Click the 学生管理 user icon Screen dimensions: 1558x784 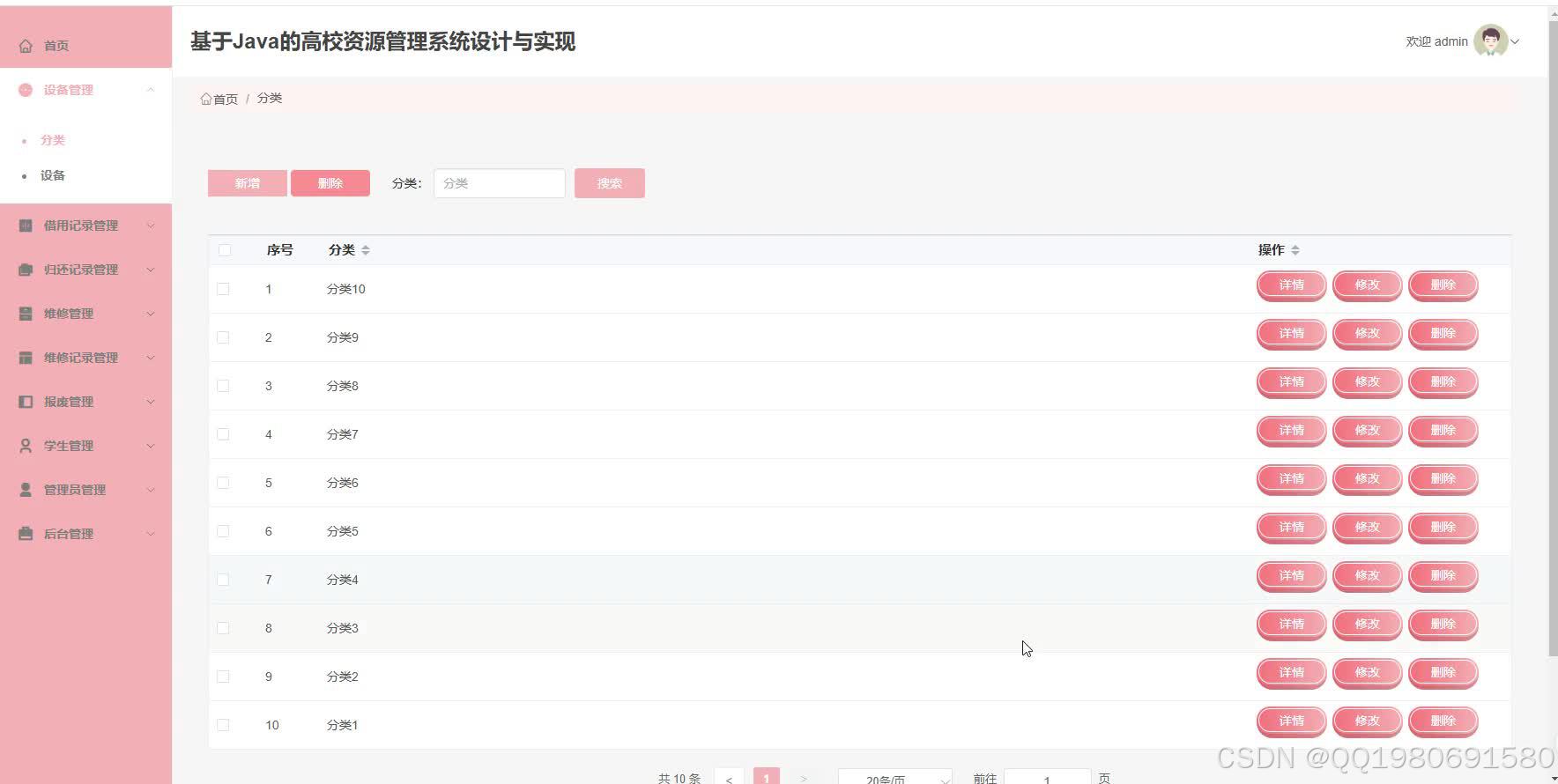pyautogui.click(x=26, y=446)
